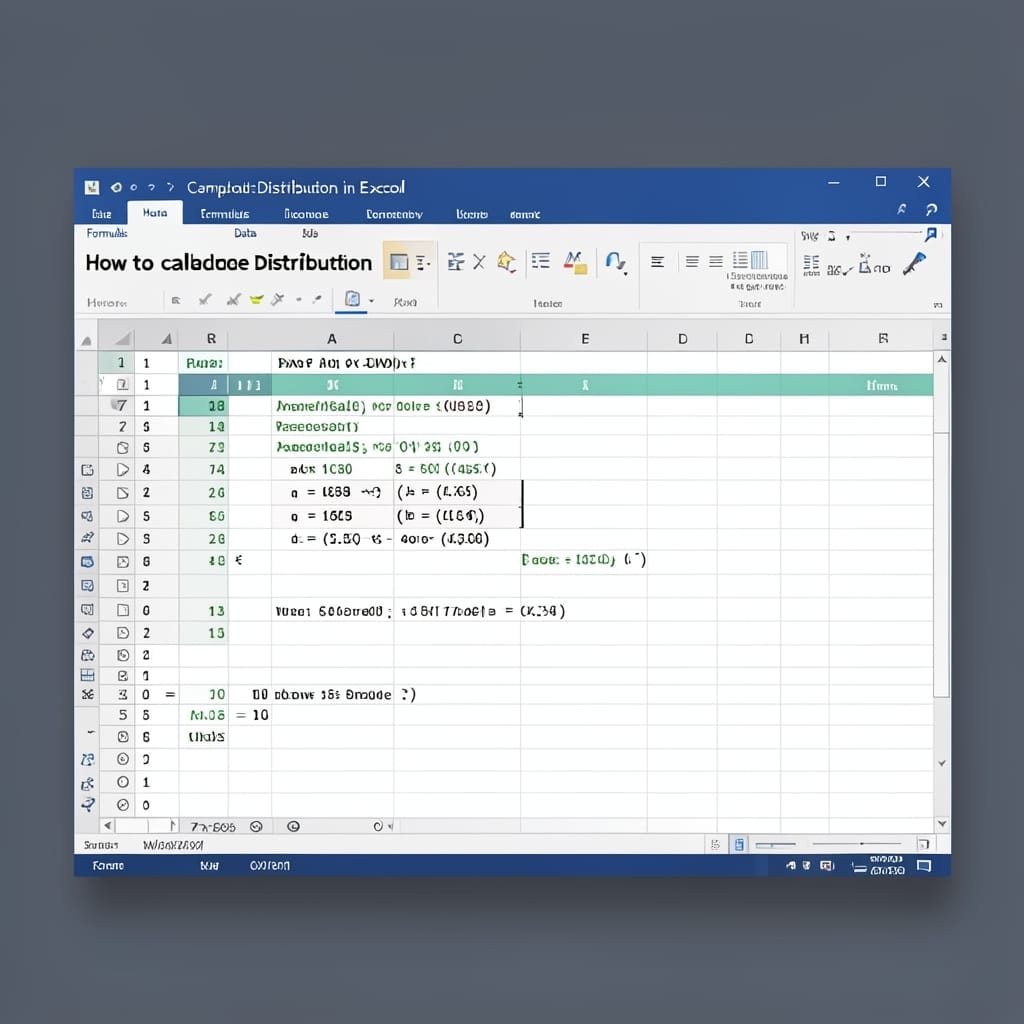Click the font size box showing 5

831,236
